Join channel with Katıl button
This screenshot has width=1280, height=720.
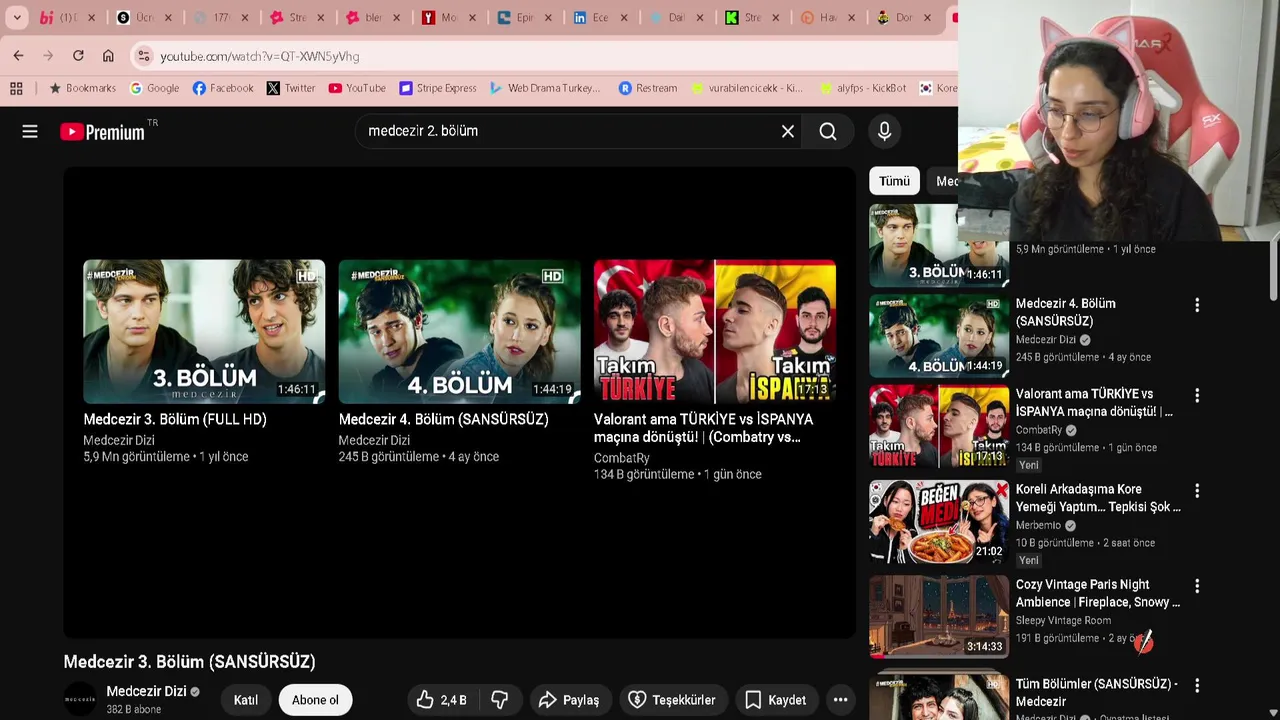pos(246,700)
